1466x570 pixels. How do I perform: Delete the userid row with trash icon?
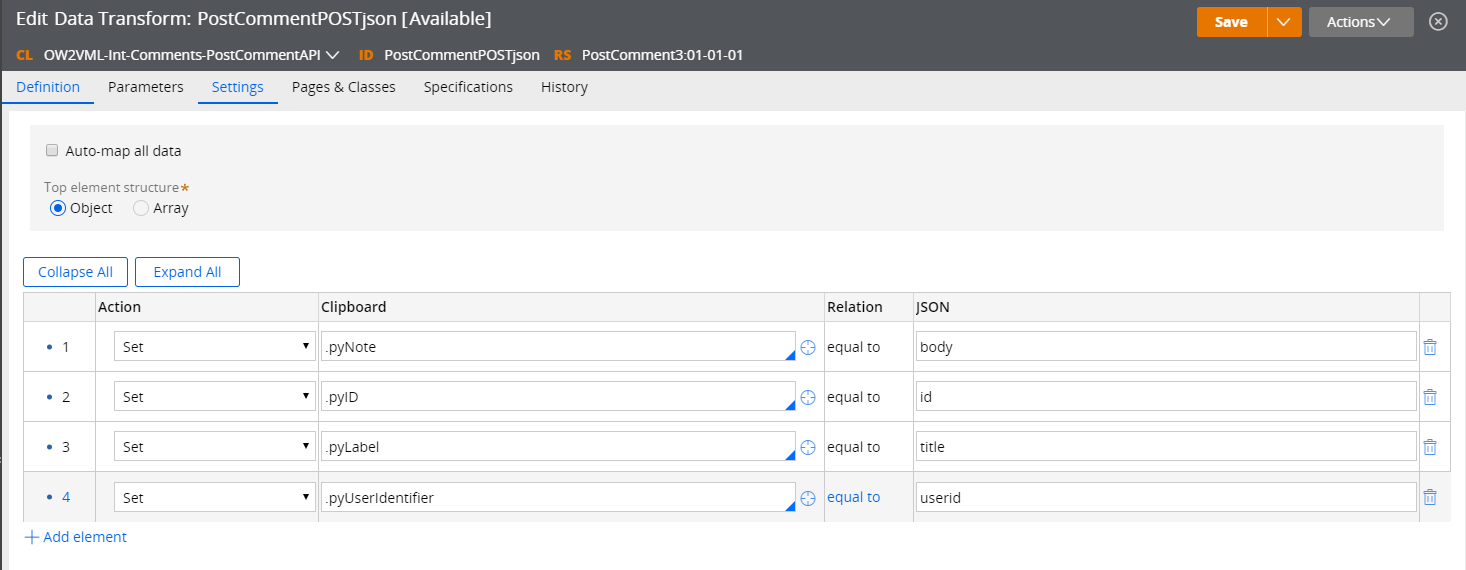[1430, 497]
